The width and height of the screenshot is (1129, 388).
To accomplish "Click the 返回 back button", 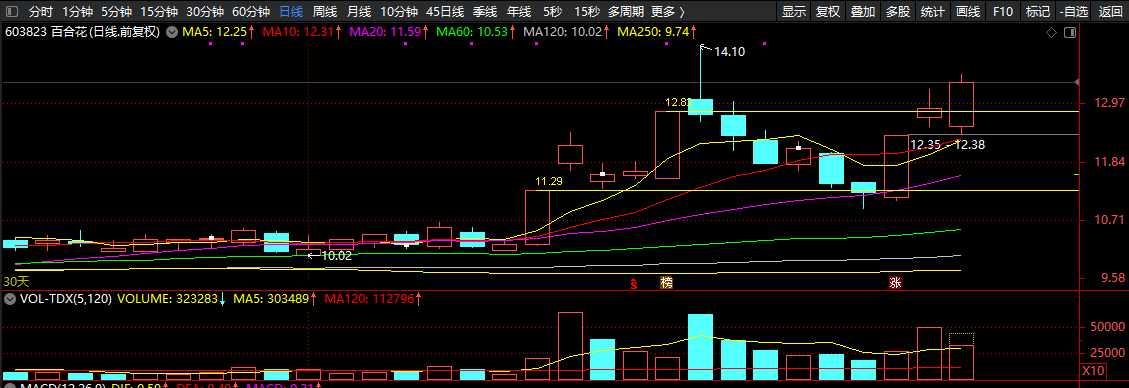I will click(x=1110, y=12).
